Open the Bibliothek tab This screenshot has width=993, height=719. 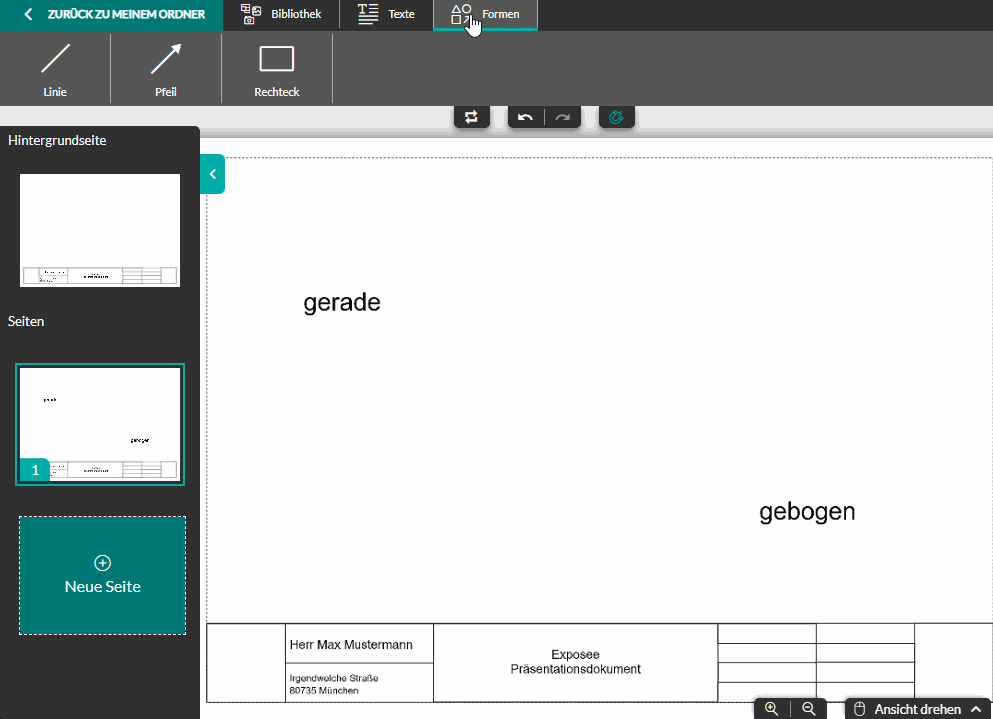[x=281, y=14]
